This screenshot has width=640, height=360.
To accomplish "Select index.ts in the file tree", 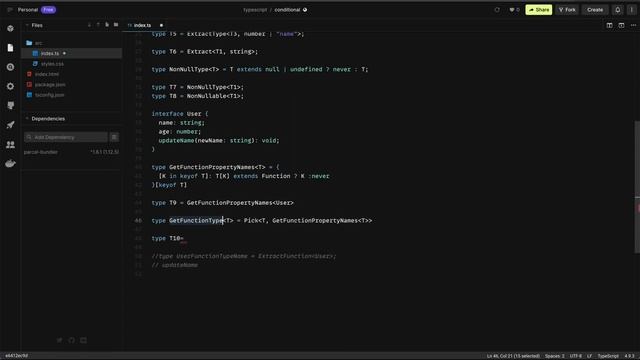I will (x=71, y=53).
